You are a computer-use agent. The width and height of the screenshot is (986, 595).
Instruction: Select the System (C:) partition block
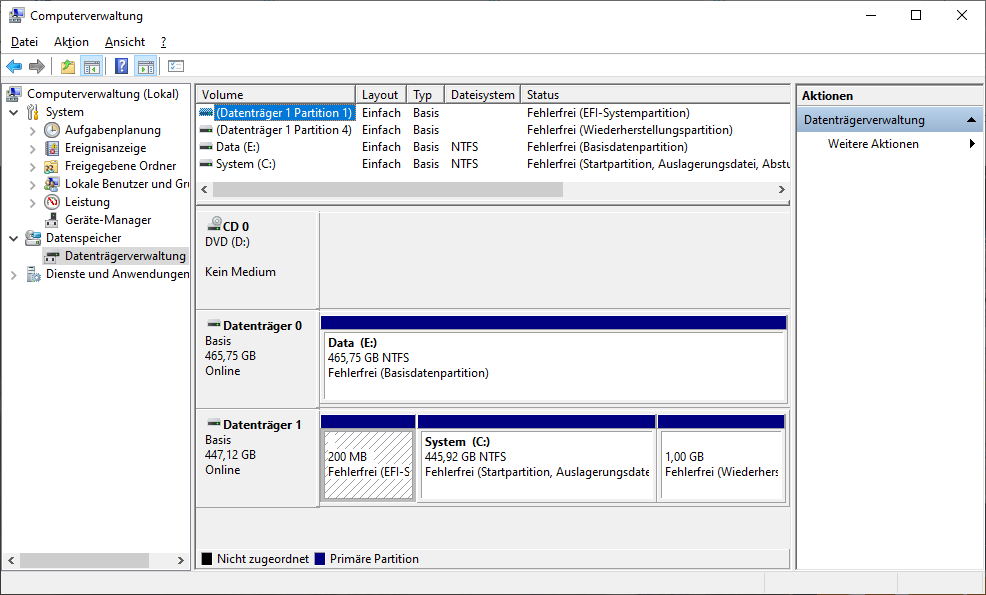point(537,464)
